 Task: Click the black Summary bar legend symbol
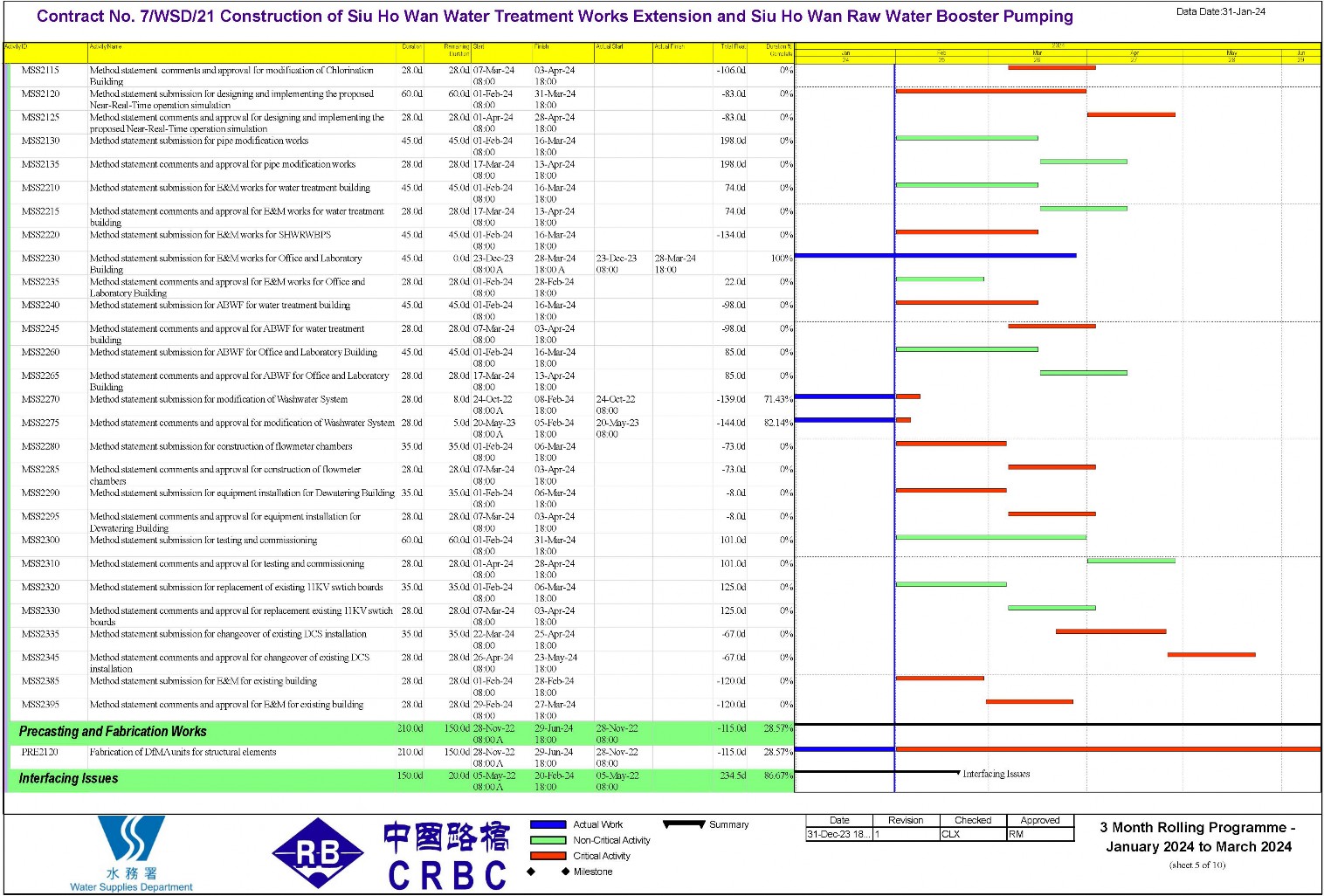click(x=684, y=824)
